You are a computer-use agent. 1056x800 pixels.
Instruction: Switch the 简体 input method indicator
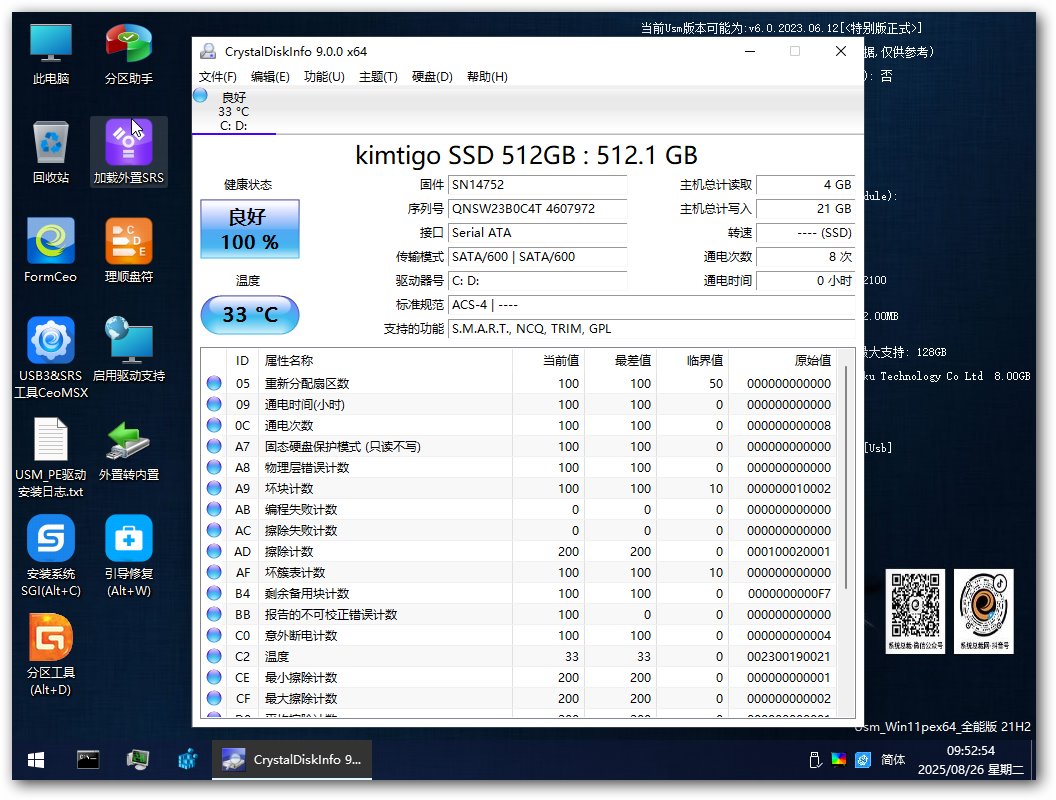click(x=893, y=760)
